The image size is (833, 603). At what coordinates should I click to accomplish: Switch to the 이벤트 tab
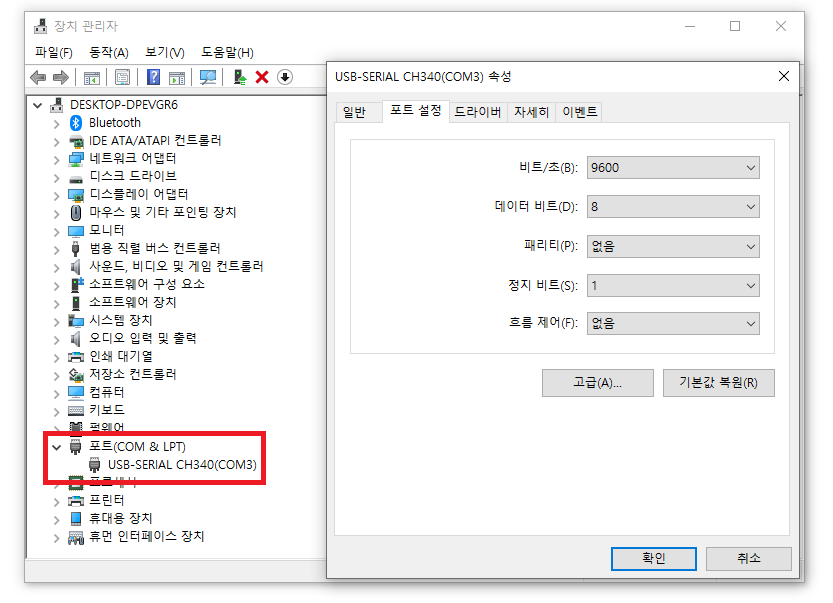580,112
